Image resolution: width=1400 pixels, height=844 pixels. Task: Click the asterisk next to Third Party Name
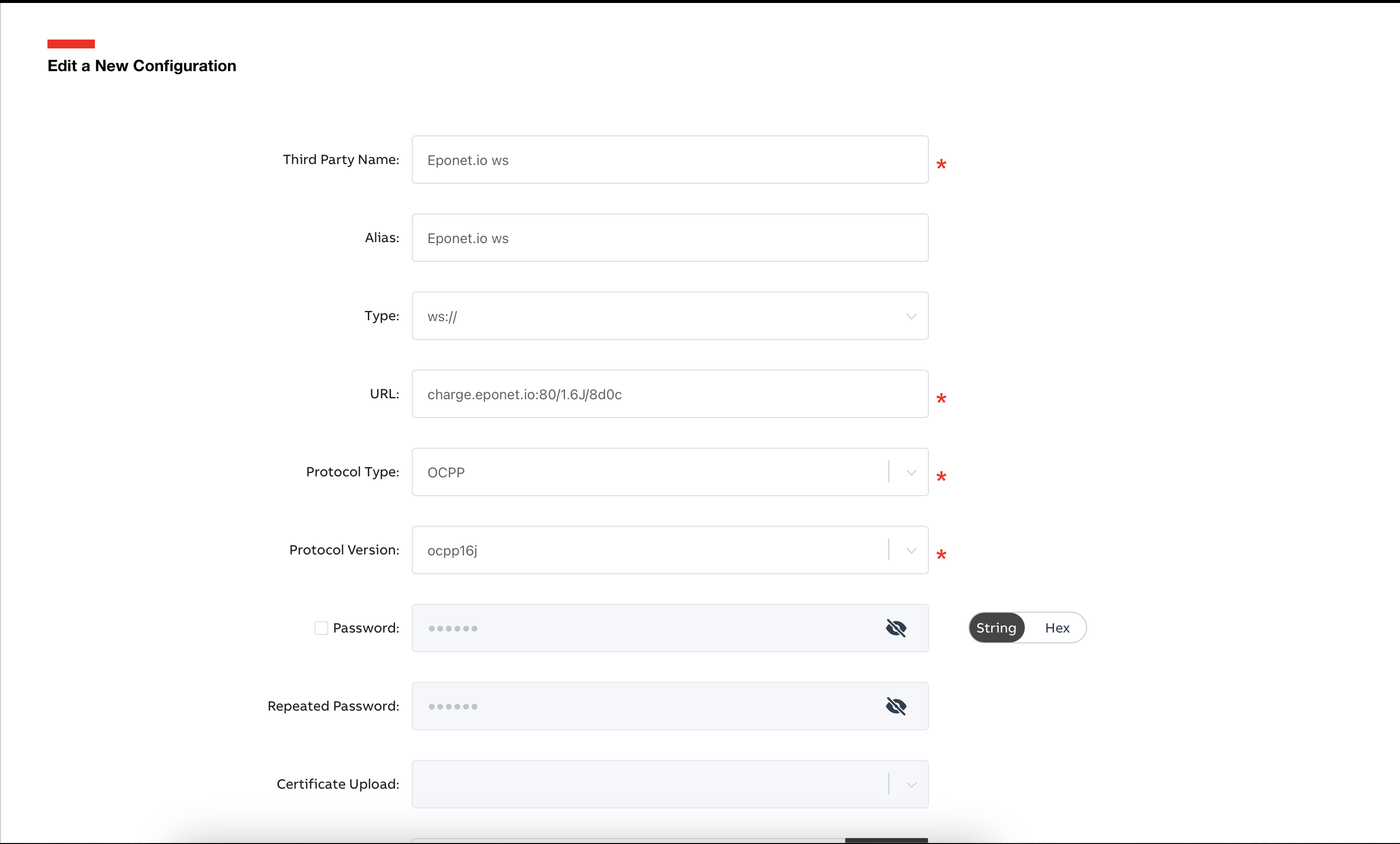click(x=941, y=165)
